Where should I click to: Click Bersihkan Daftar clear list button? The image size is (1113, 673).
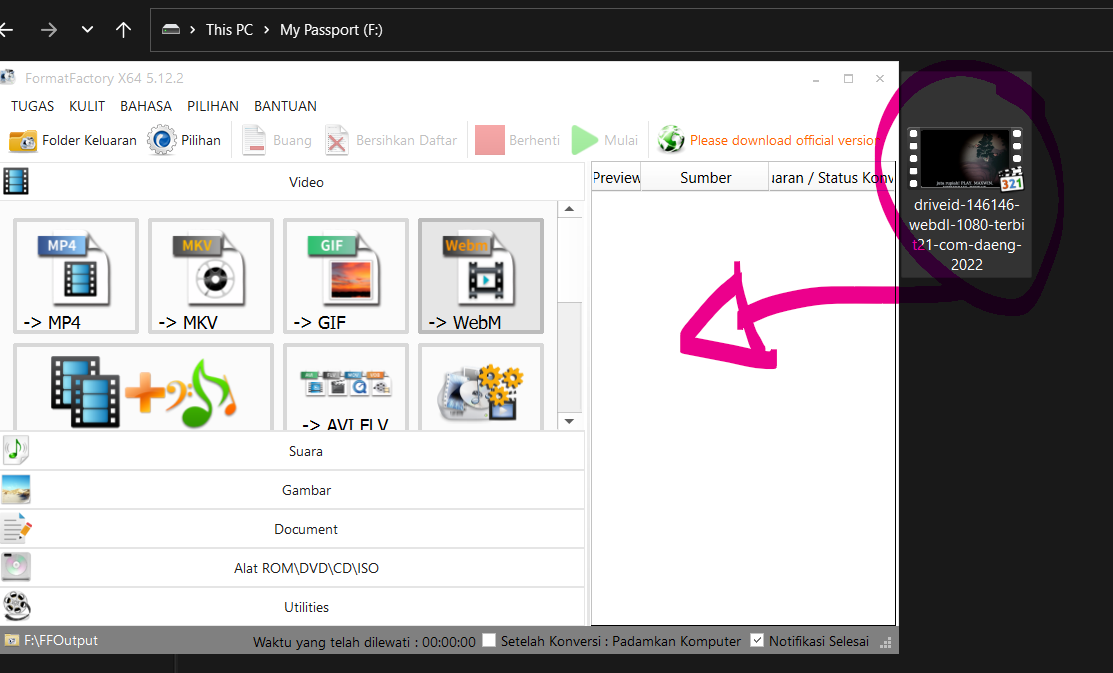(391, 141)
